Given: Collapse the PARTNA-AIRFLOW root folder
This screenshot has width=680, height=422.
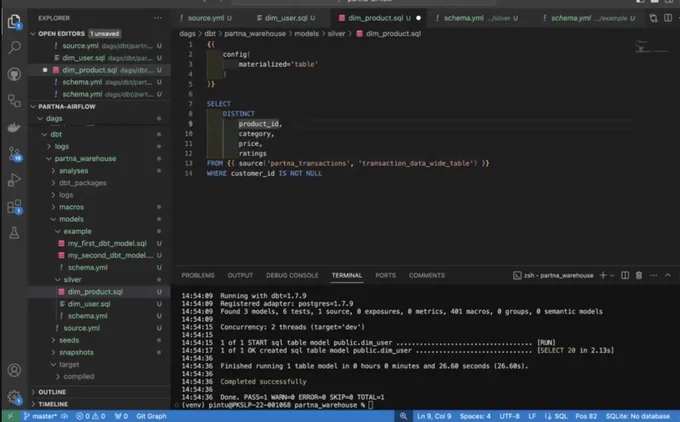Looking at the screenshot, I should [x=33, y=106].
